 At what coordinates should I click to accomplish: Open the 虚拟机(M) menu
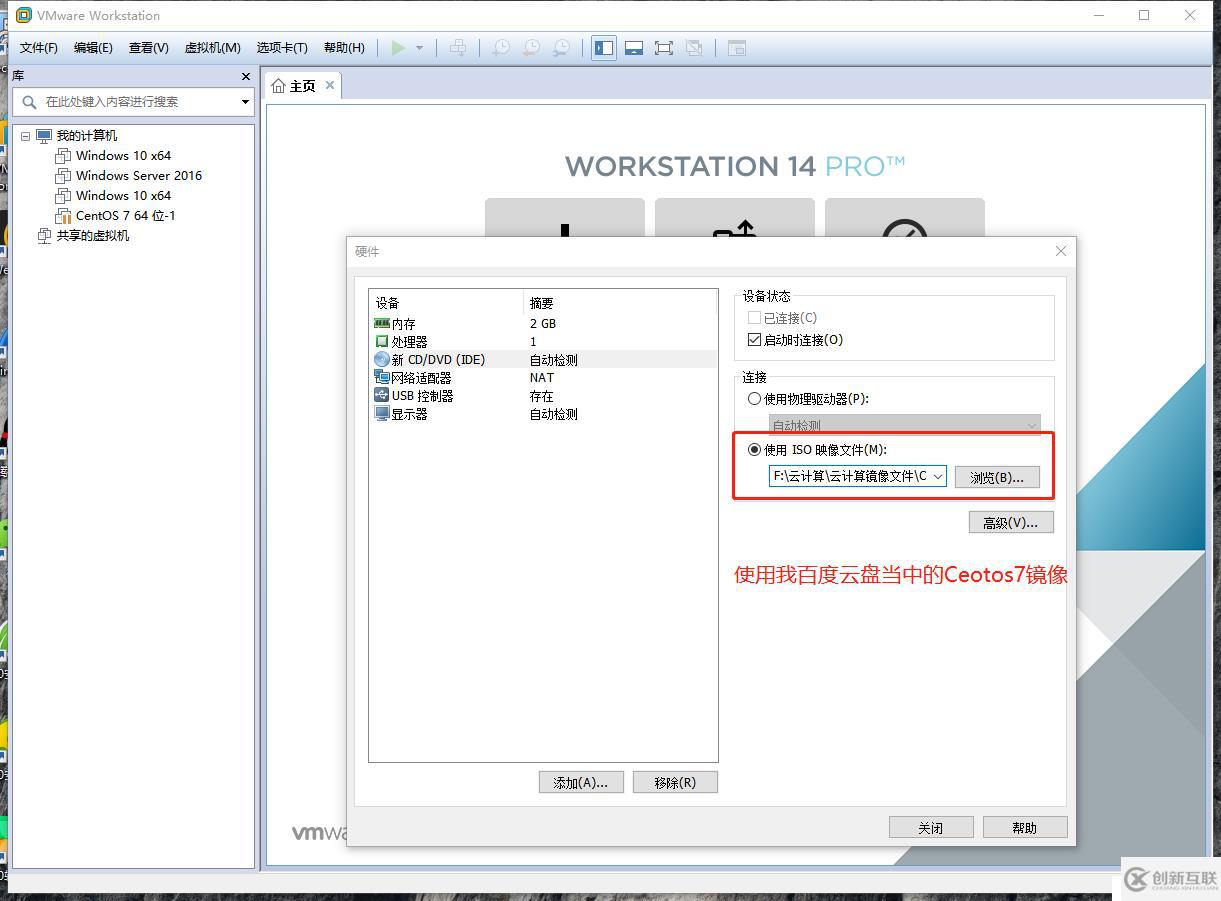click(x=213, y=48)
